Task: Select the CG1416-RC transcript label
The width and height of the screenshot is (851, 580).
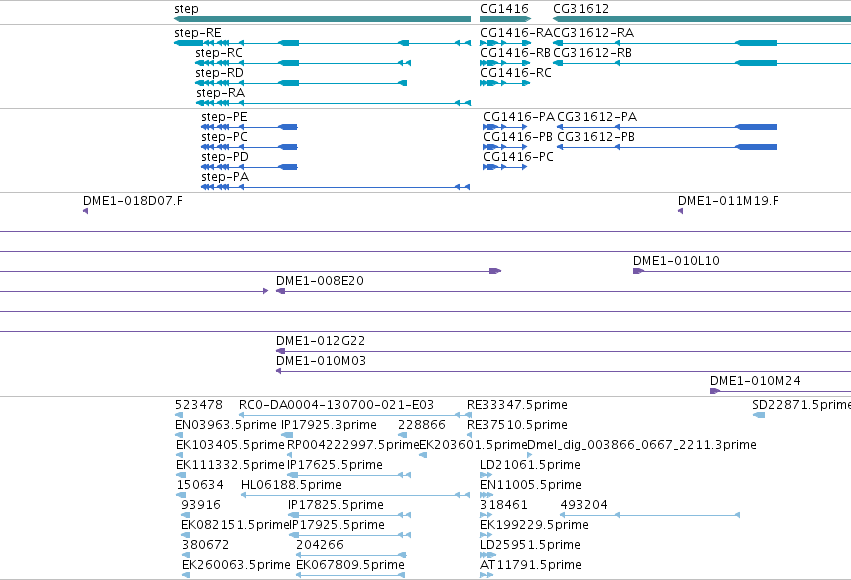Action: tap(516, 73)
